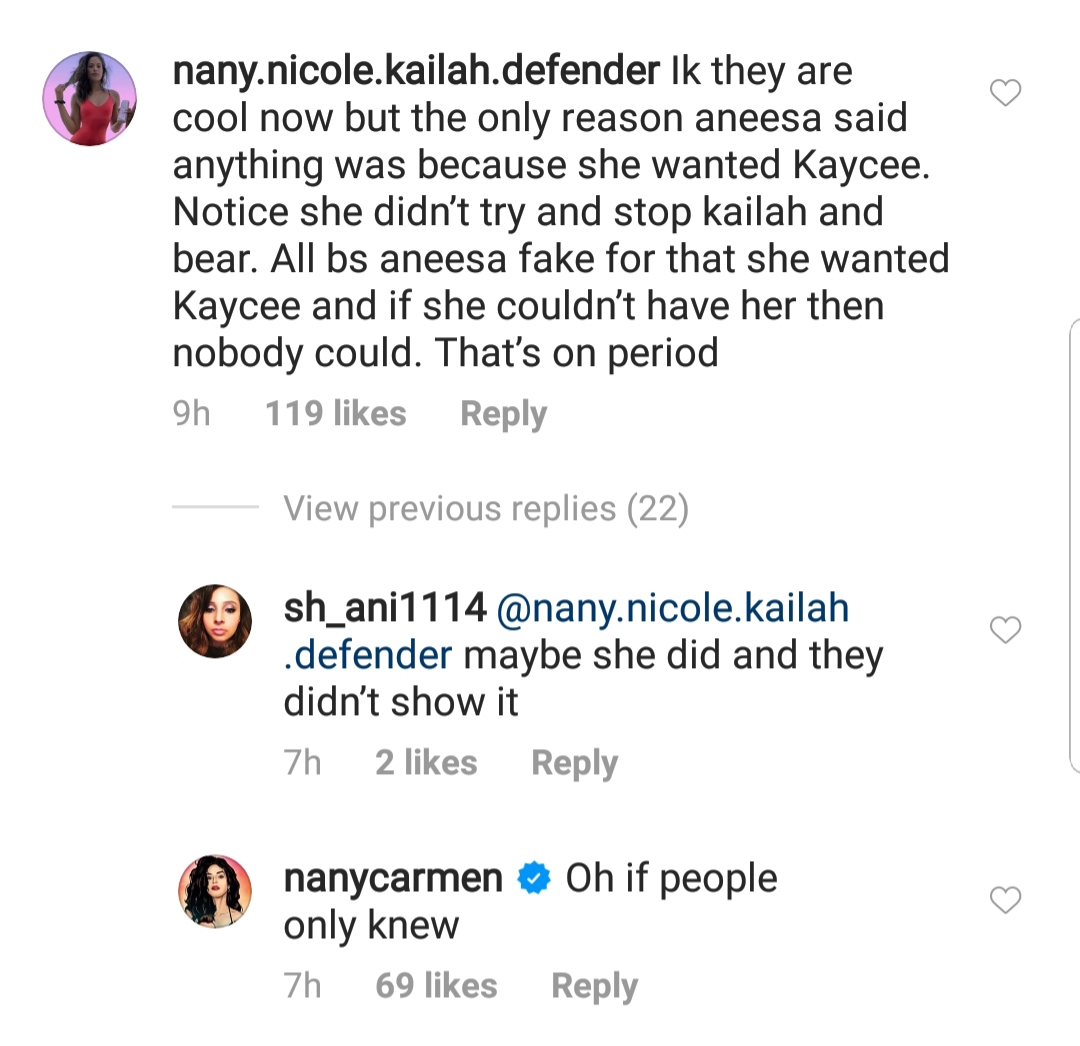
Task: Reply to sh_ani1114's comment
Action: 574,763
